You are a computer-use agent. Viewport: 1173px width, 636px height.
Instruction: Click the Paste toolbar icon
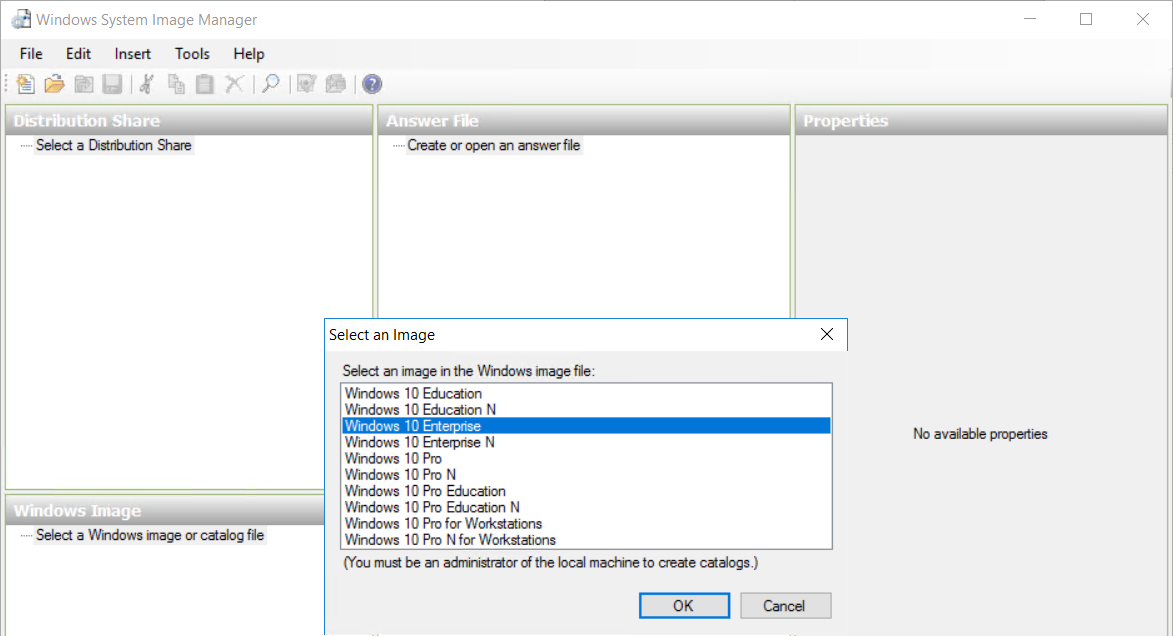coord(204,84)
